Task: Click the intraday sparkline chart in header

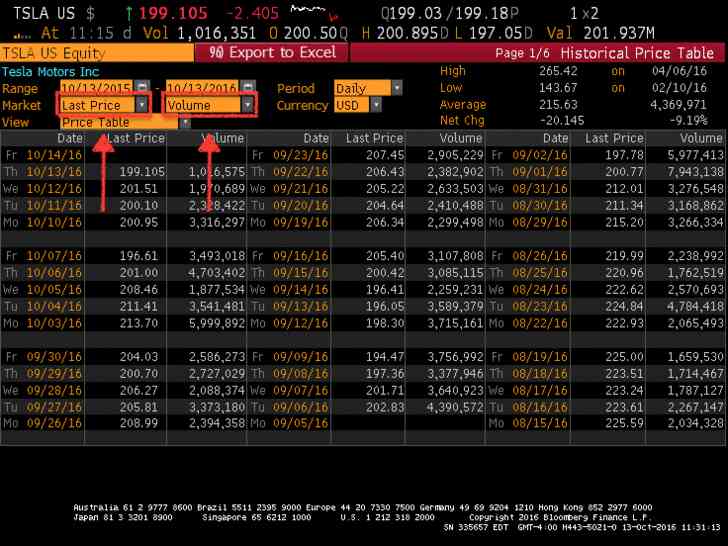Action: tap(314, 13)
